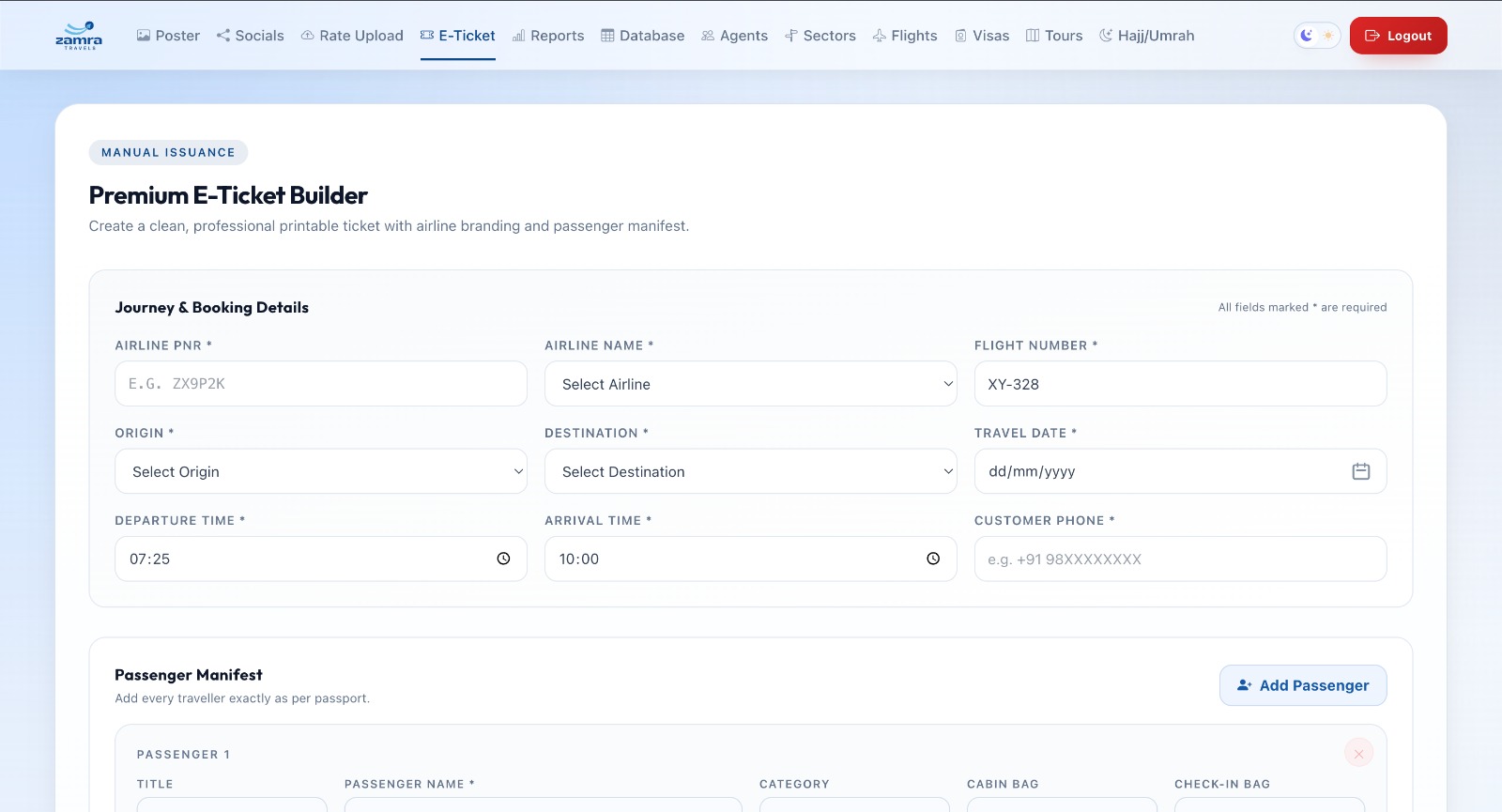This screenshot has height=812, width=1502.
Task: Click the Travel Date dd/mm/yyyy field
Action: [x=1180, y=471]
